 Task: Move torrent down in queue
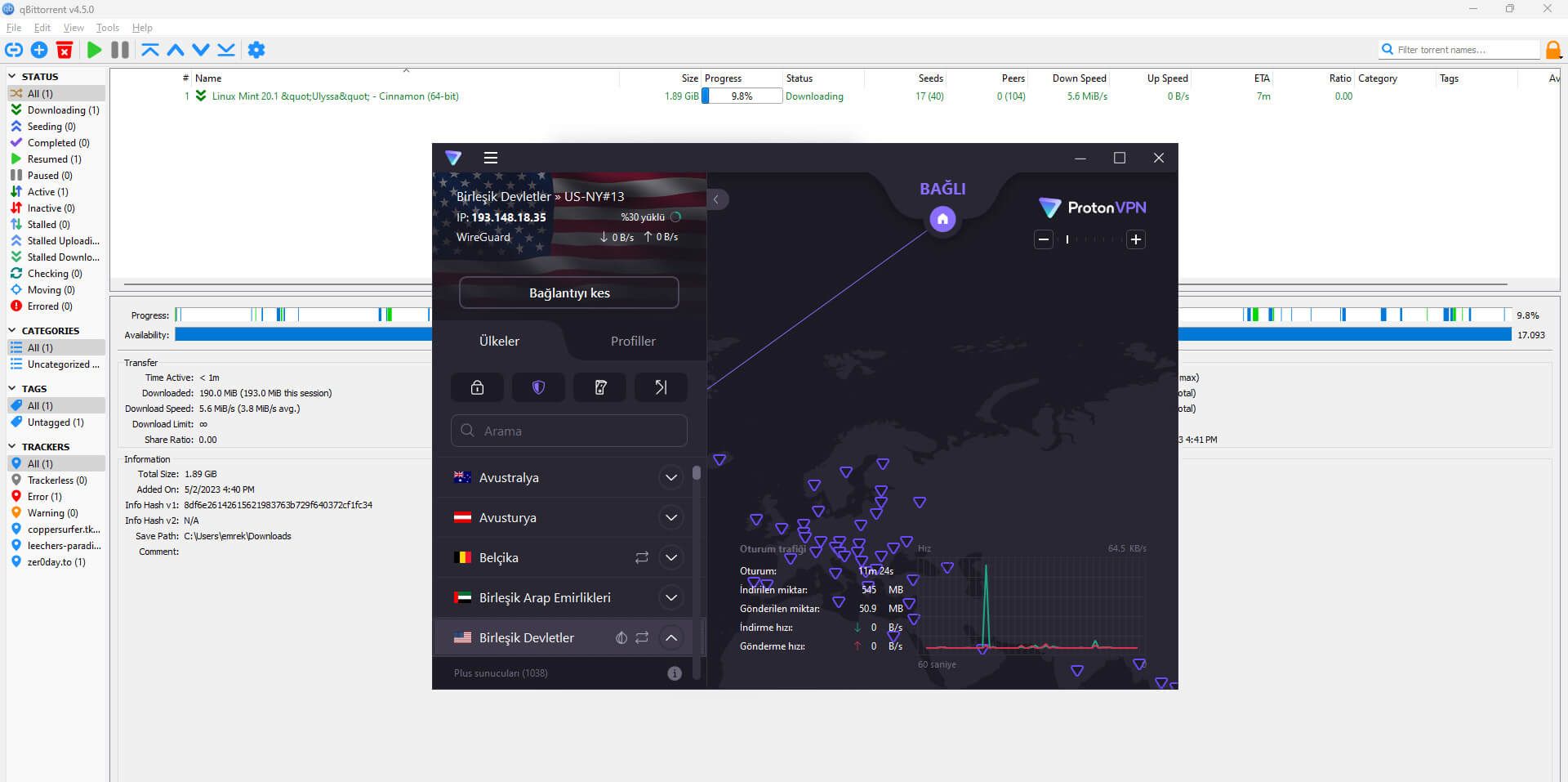201,50
